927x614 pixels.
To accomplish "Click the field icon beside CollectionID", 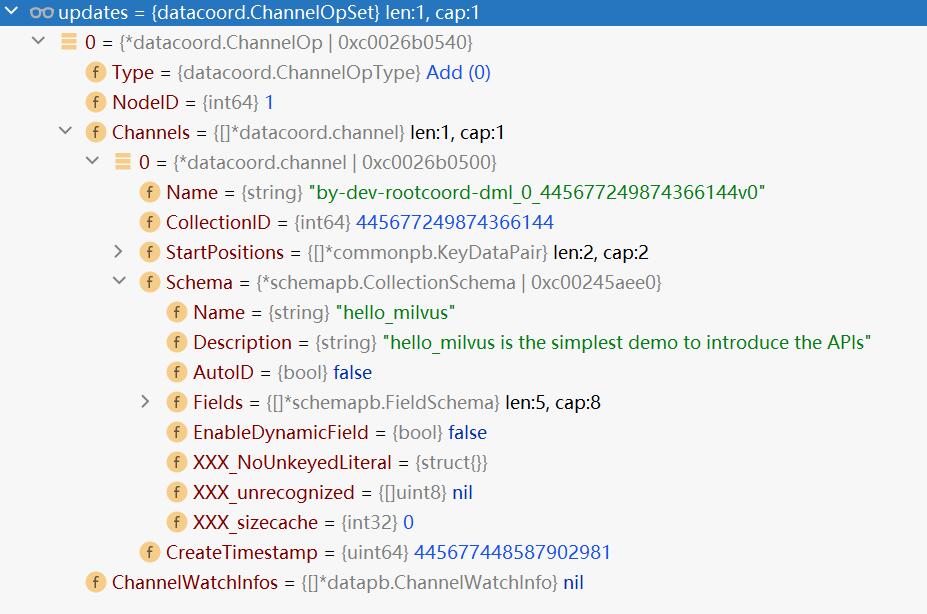I will 150,222.
